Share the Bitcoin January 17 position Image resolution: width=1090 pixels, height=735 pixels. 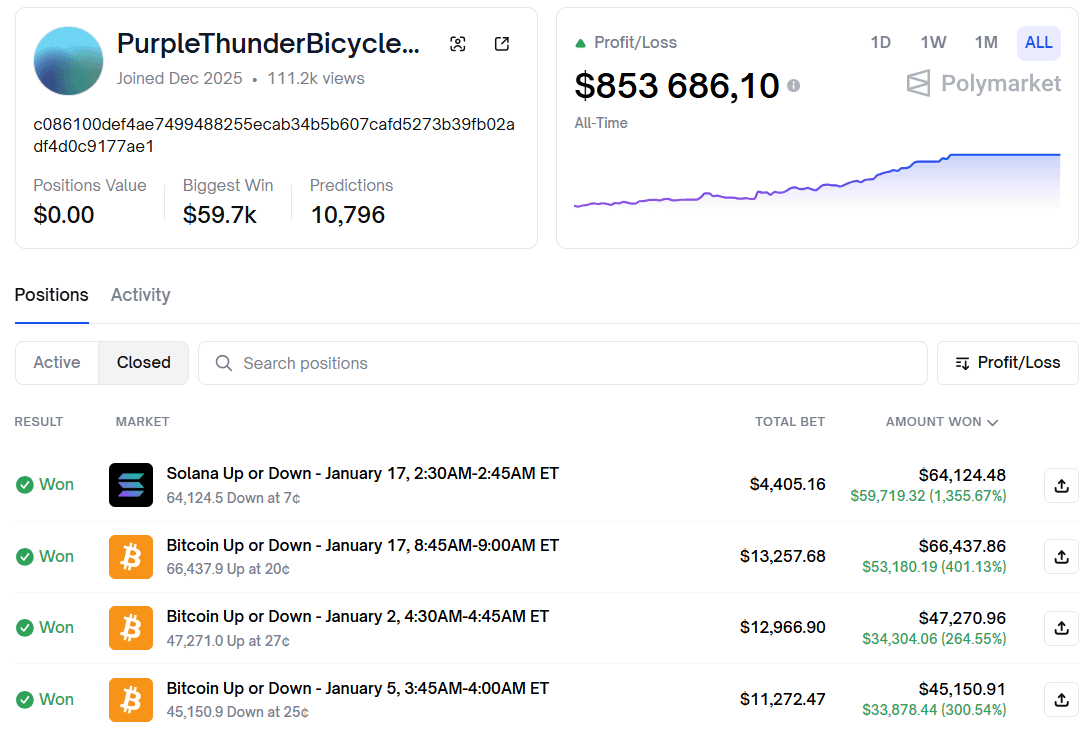[x=1061, y=556]
